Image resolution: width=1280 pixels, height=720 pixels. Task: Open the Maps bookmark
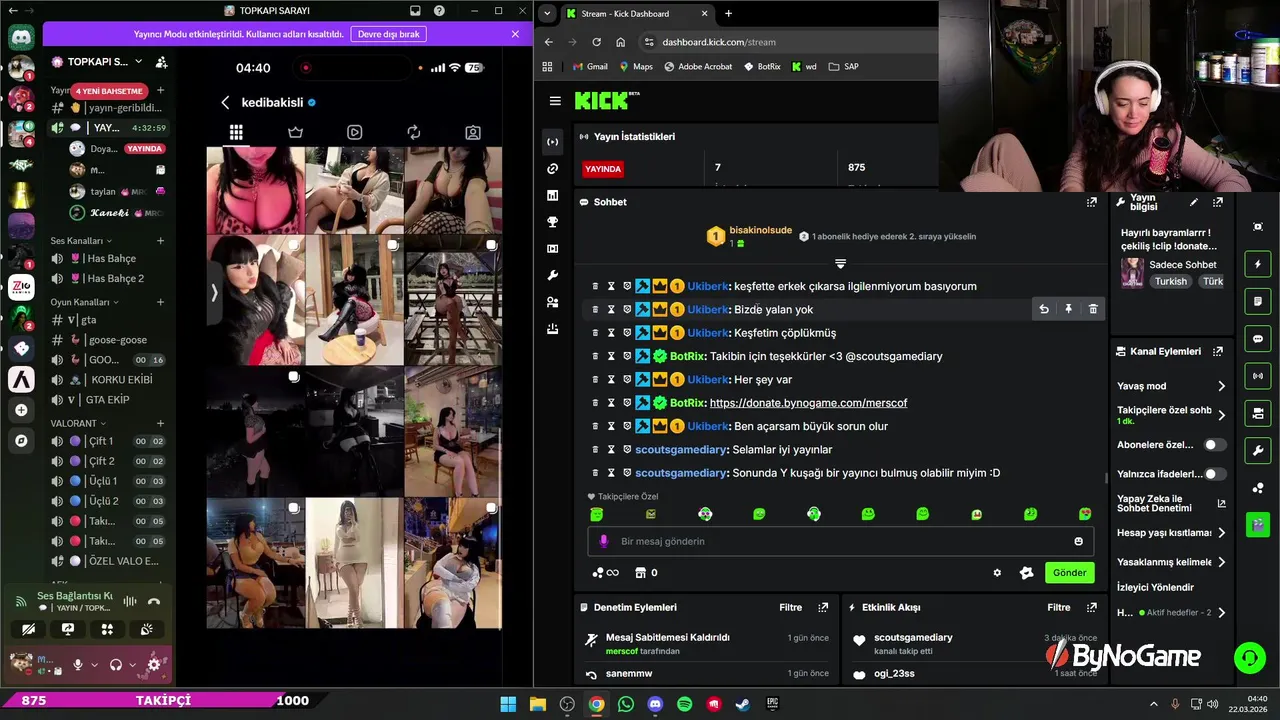635,67
